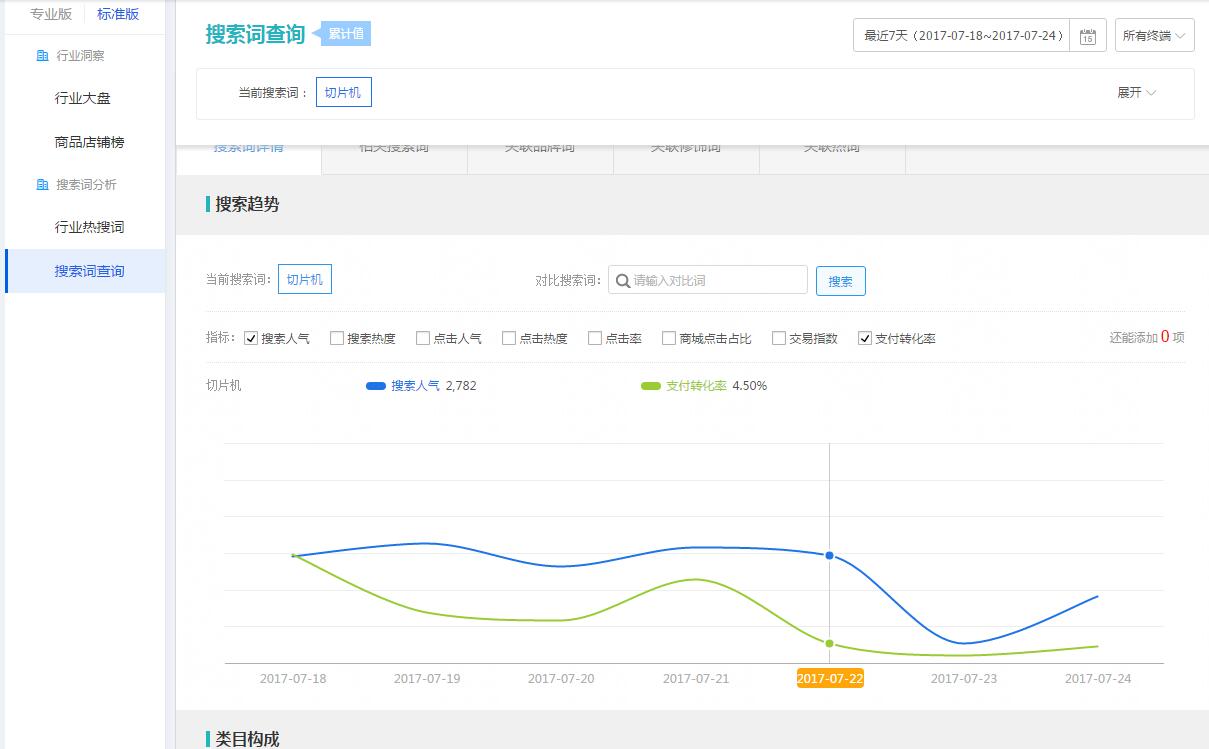The width and height of the screenshot is (1209, 749).
Task: Open 行业热搜词 in the sidebar
Action: click(x=89, y=227)
